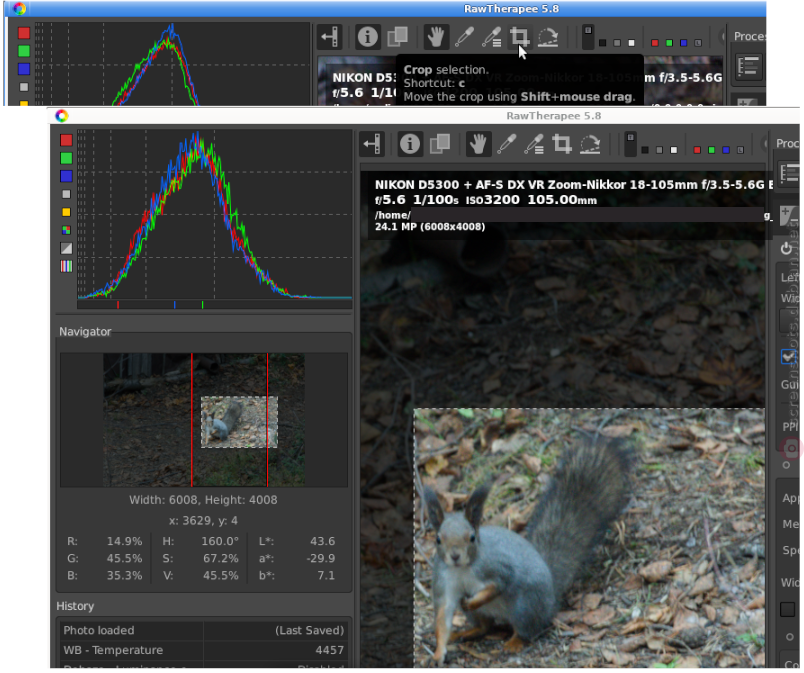Select the Hand tool in front window
Screen dimensions: 804x673
pos(478,144)
